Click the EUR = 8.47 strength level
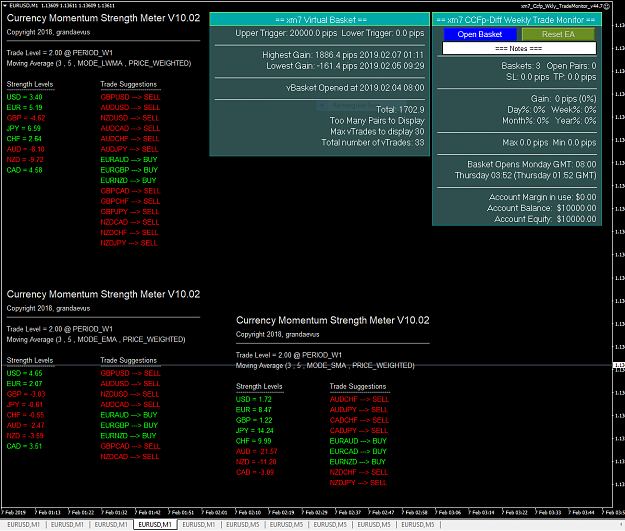The image size is (625, 531). coord(254,410)
